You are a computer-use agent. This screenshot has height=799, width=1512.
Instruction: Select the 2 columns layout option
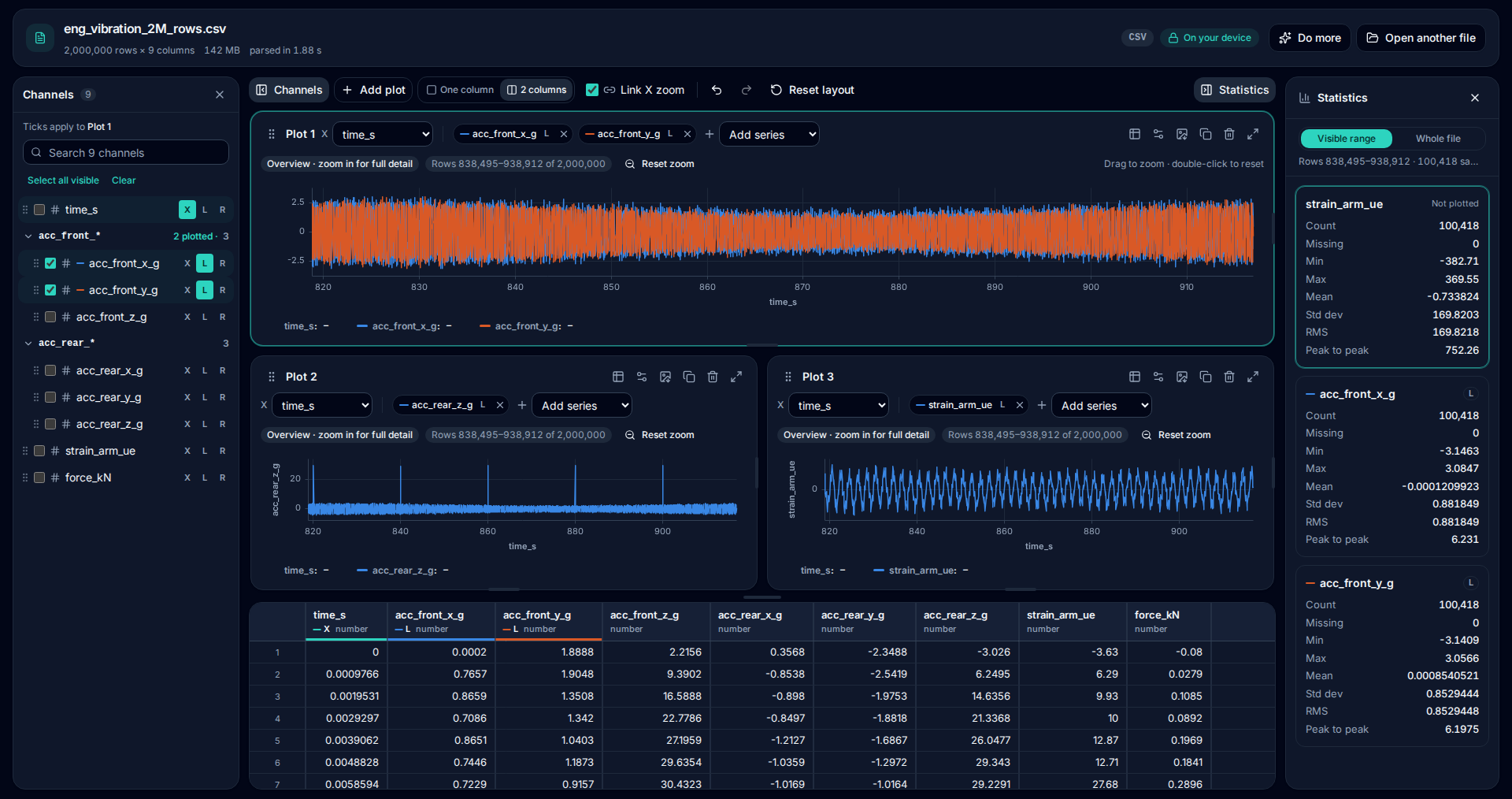(537, 90)
